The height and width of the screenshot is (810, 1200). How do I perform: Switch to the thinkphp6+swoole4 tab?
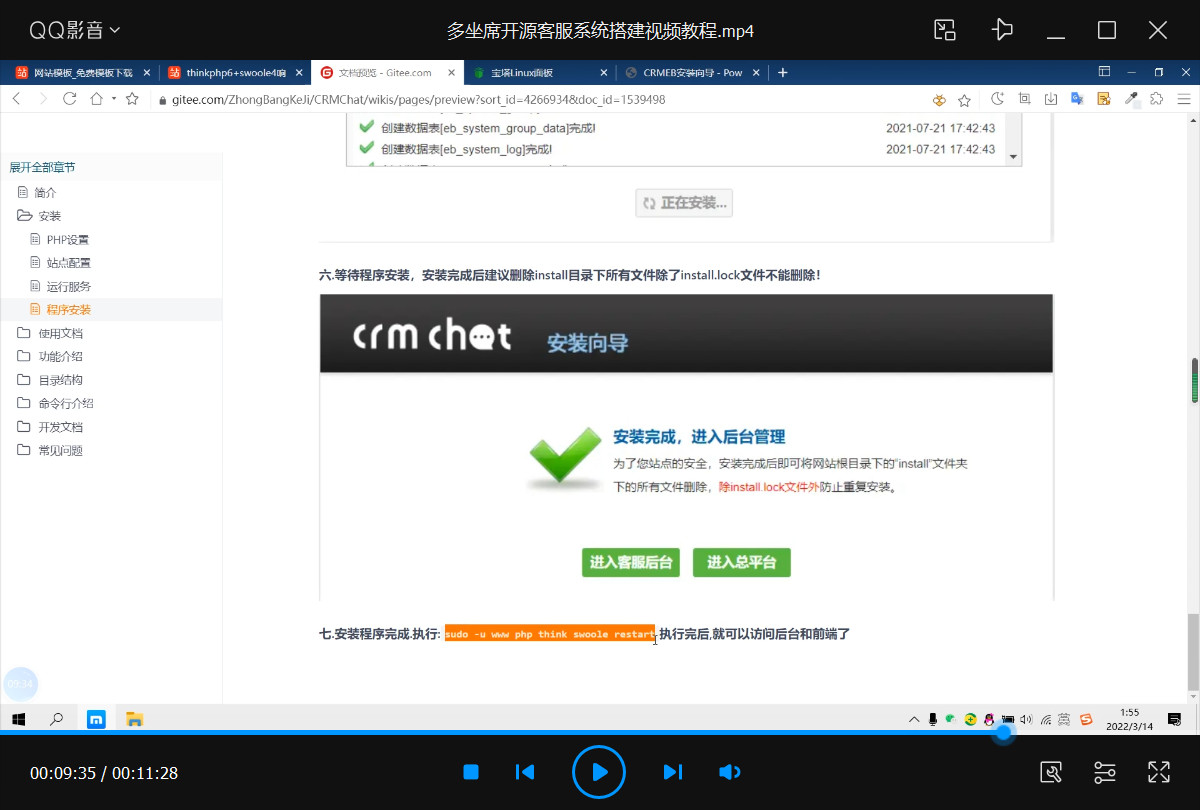(x=234, y=73)
